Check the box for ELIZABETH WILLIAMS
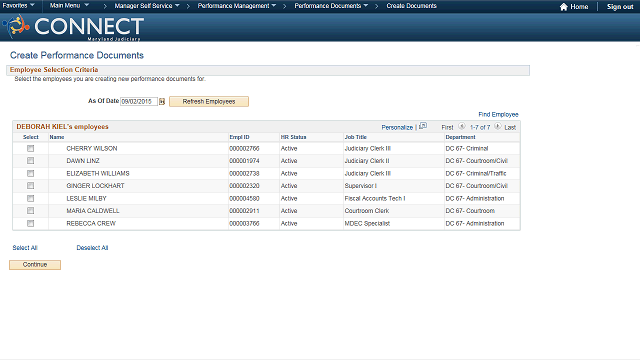 click(x=31, y=173)
